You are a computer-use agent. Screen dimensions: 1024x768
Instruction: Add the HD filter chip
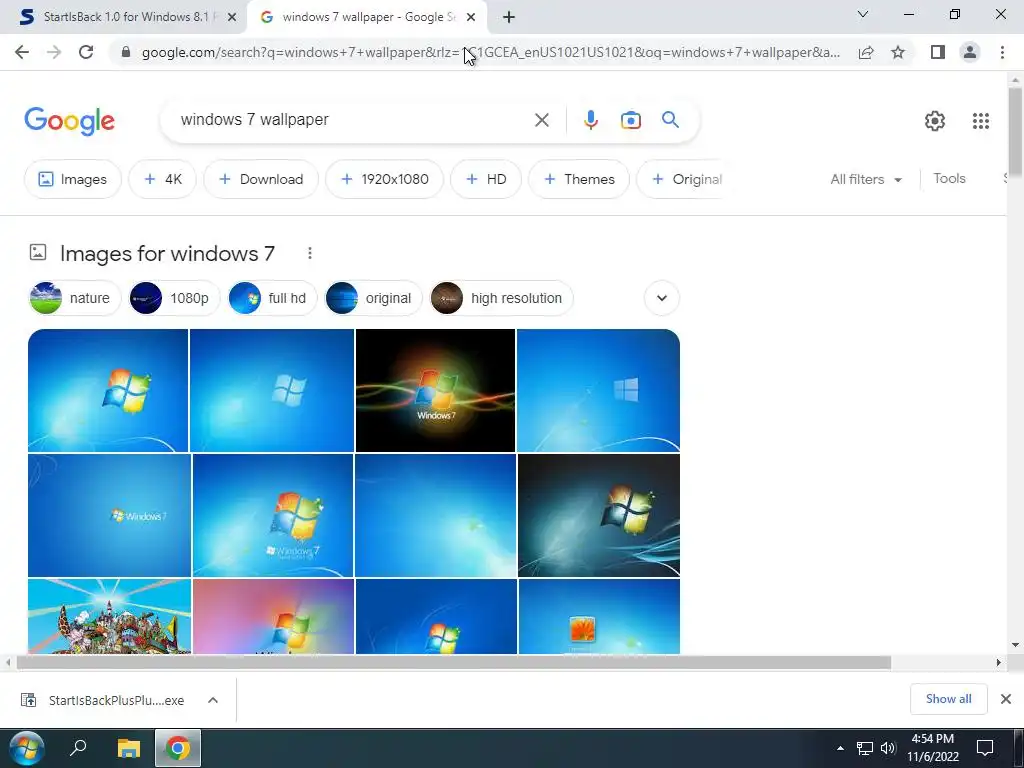pyautogui.click(x=486, y=179)
